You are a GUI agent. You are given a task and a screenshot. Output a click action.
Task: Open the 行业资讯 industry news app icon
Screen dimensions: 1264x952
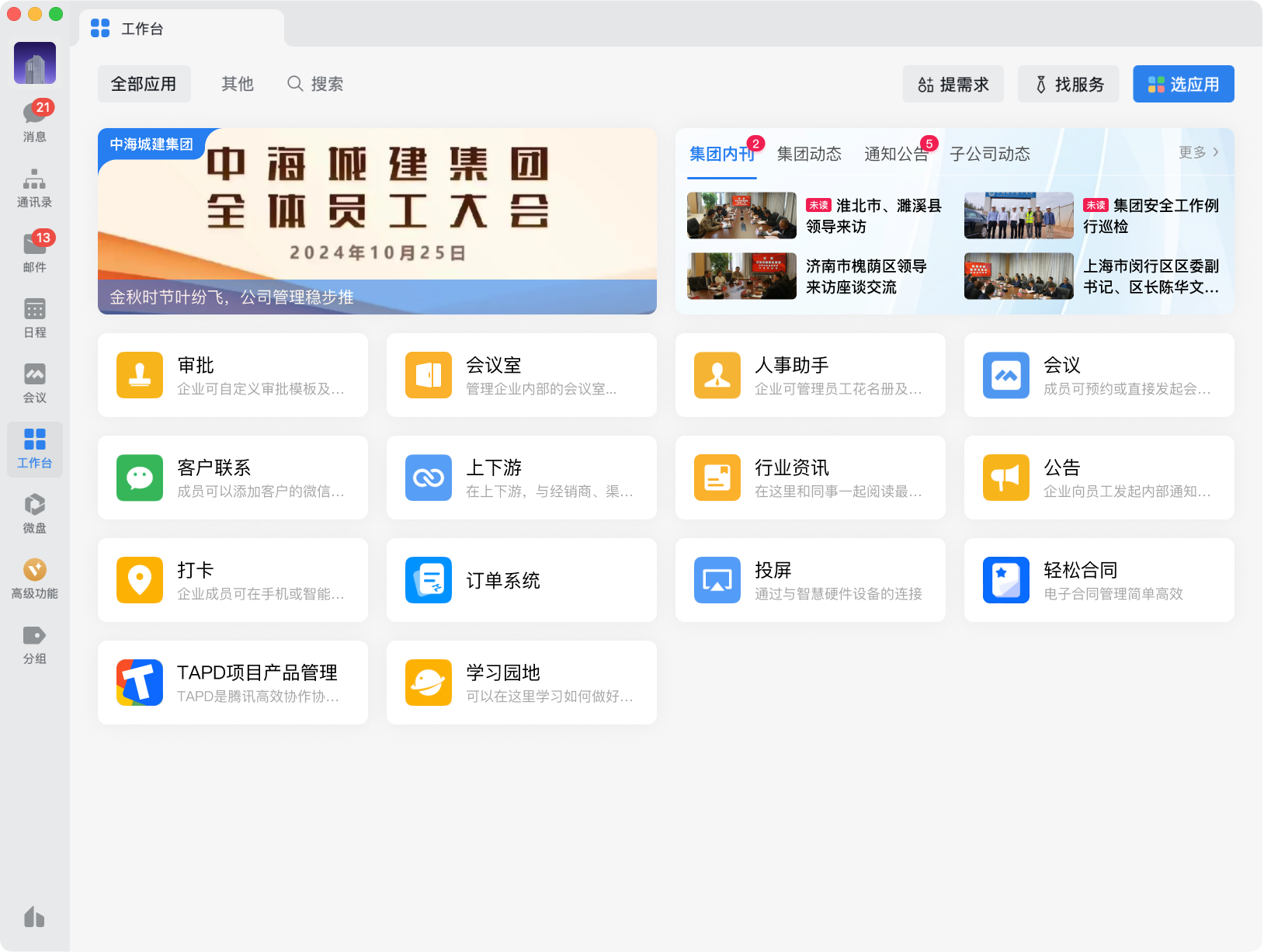click(x=717, y=478)
